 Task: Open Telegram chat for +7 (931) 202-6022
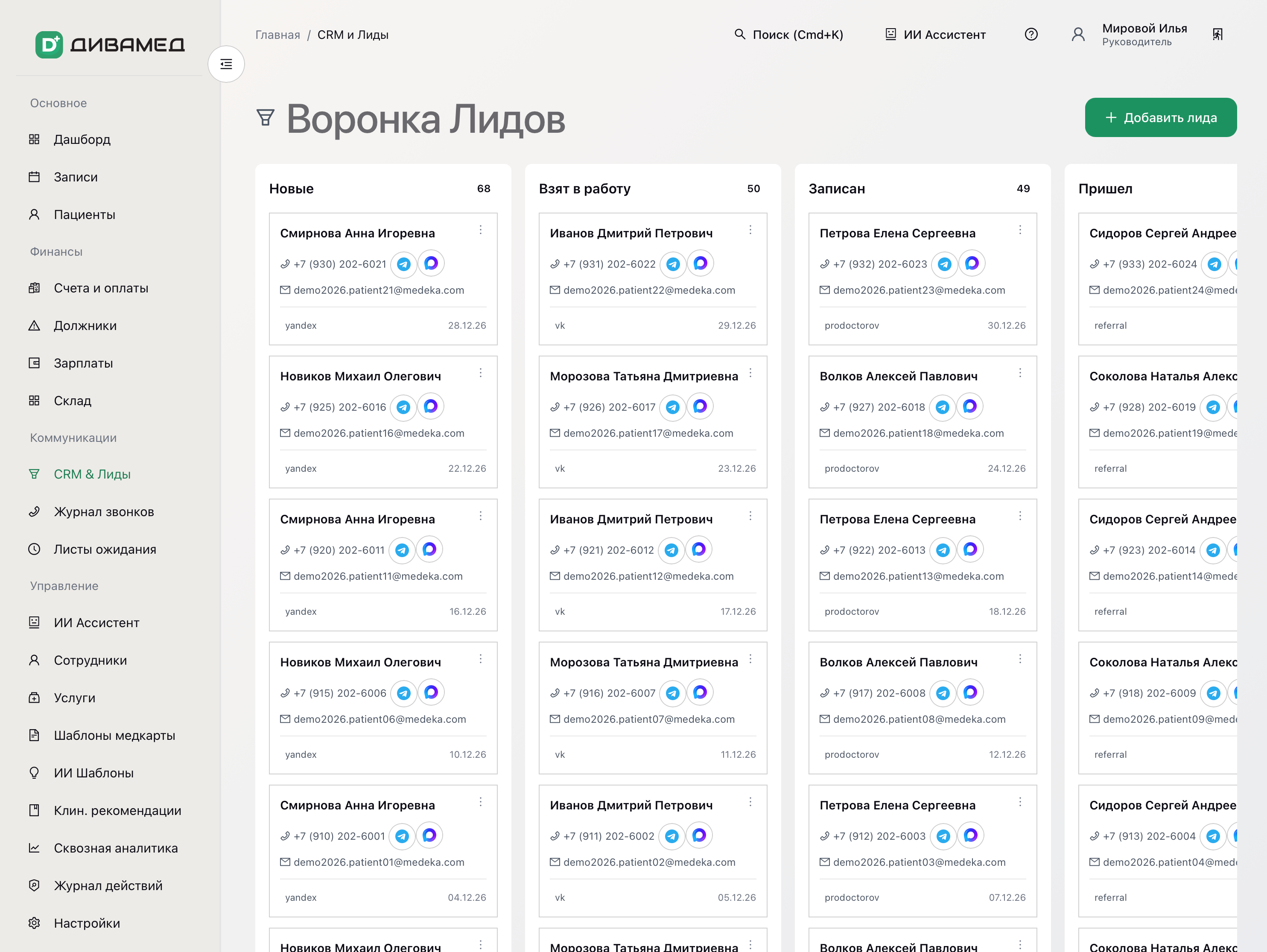pyautogui.click(x=673, y=264)
